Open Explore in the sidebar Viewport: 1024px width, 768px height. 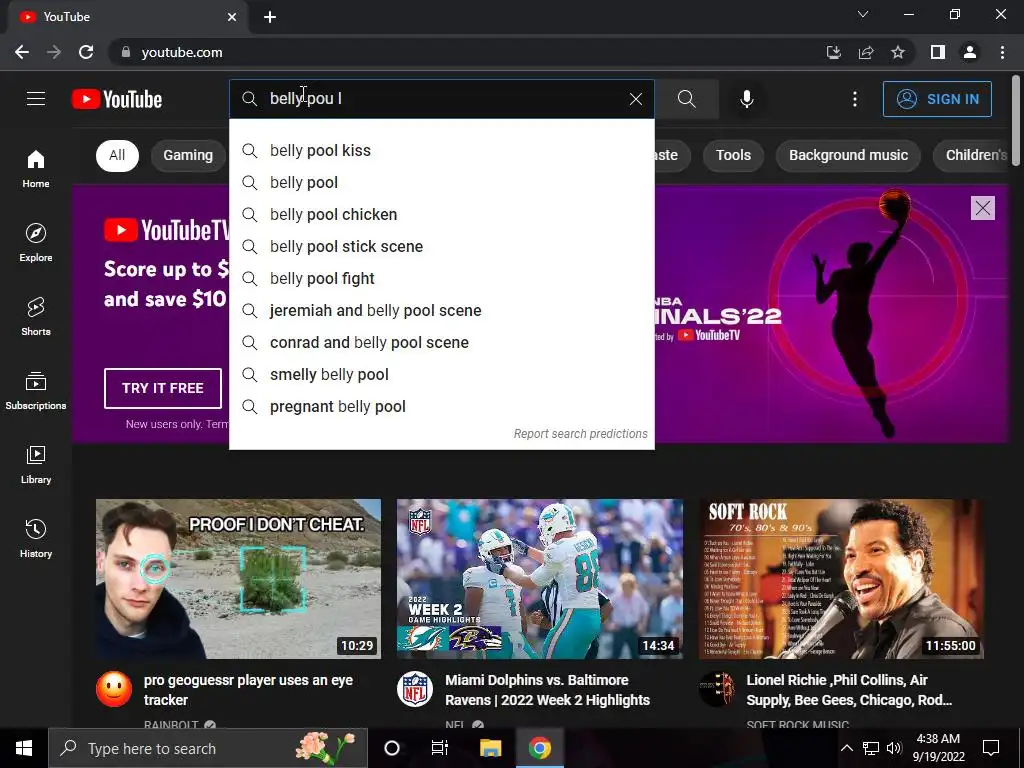[36, 243]
